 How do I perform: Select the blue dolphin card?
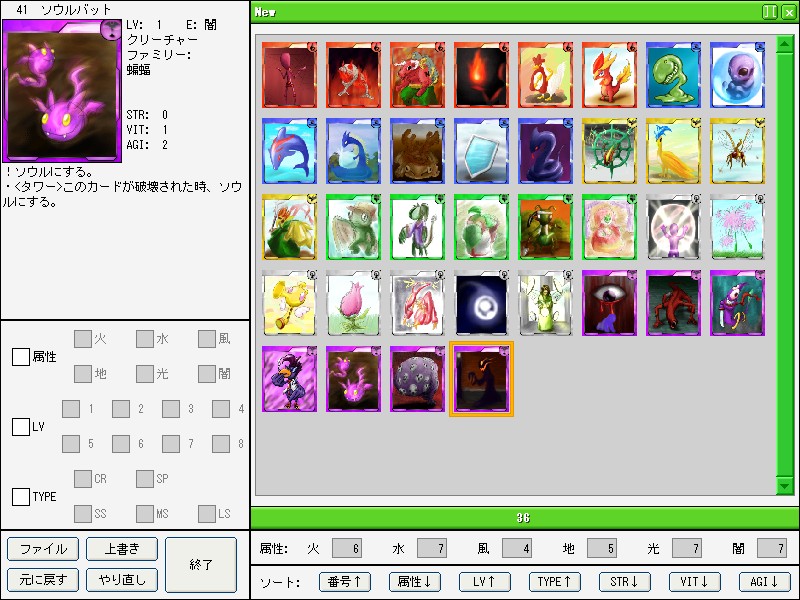click(x=289, y=151)
